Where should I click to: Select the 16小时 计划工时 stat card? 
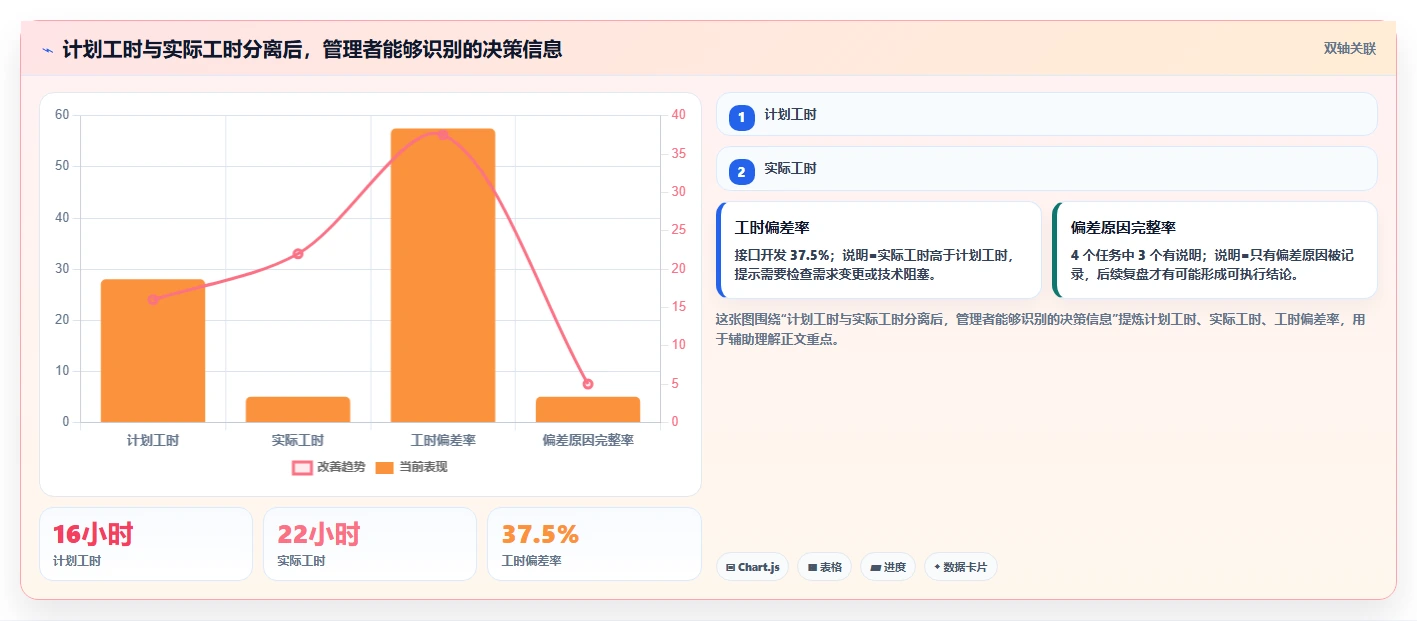(x=146, y=544)
